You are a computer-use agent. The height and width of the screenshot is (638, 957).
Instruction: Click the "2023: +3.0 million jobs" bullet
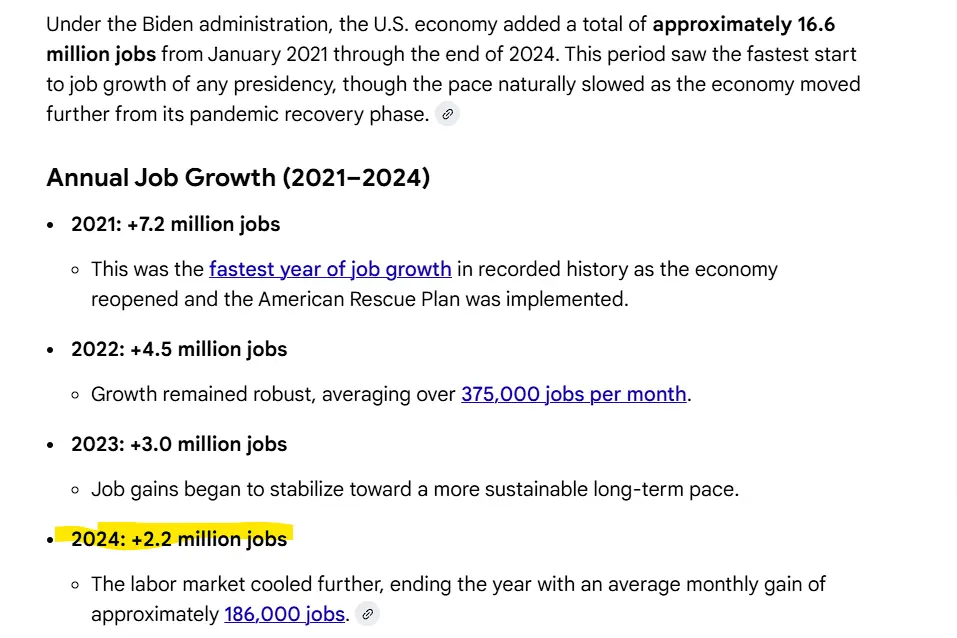coord(179,444)
